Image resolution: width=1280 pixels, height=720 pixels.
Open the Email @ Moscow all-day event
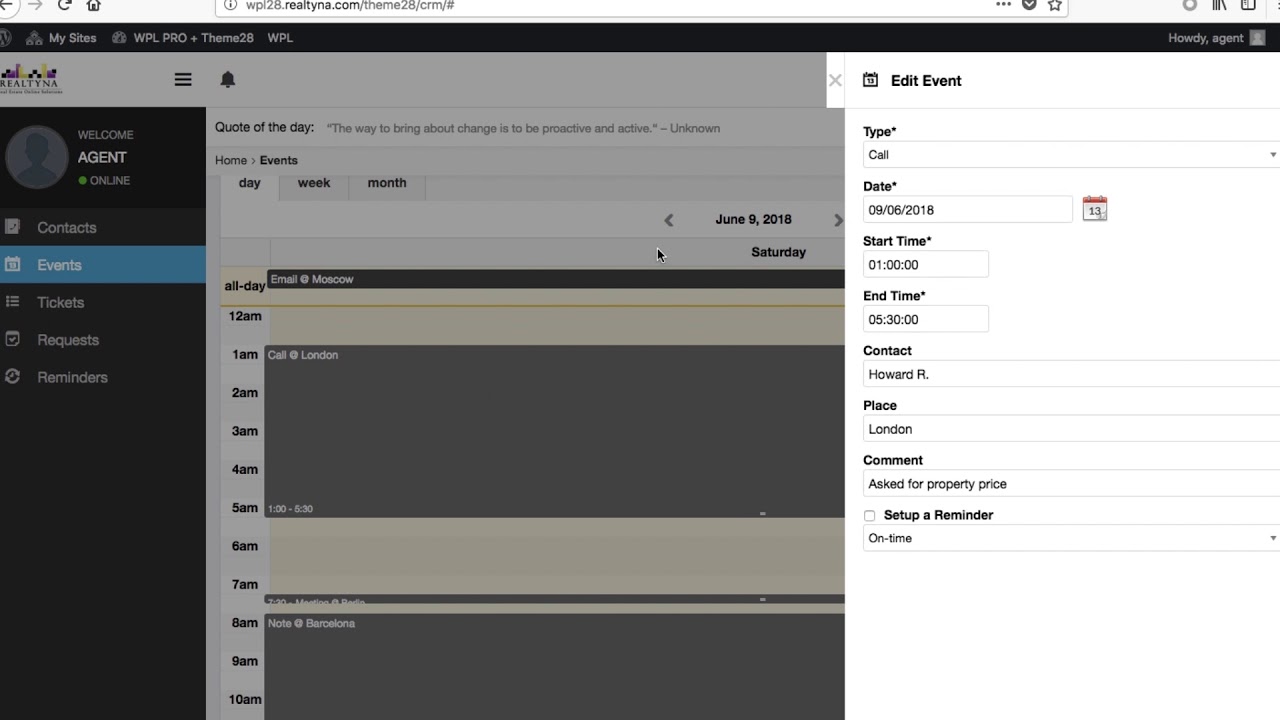pyautogui.click(x=556, y=279)
